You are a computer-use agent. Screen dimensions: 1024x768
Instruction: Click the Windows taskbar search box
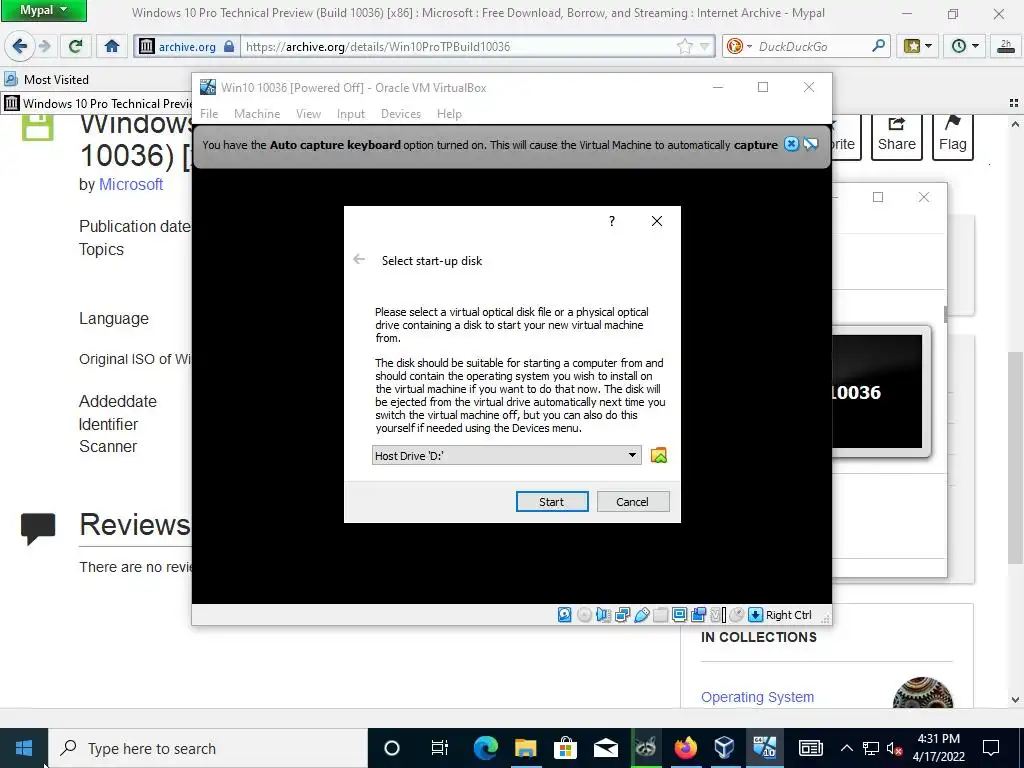click(208, 748)
